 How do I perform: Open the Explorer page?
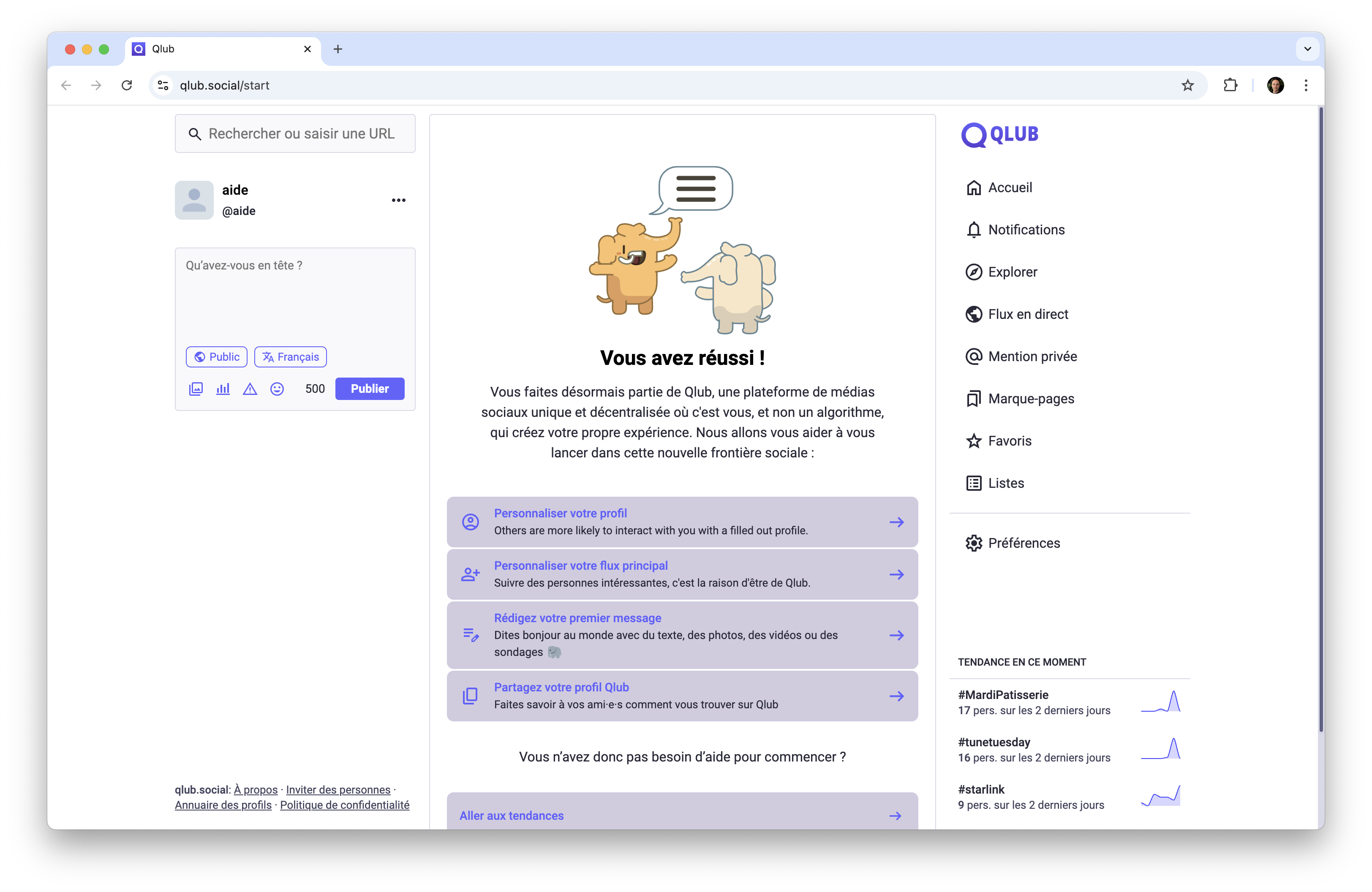coord(1001,272)
